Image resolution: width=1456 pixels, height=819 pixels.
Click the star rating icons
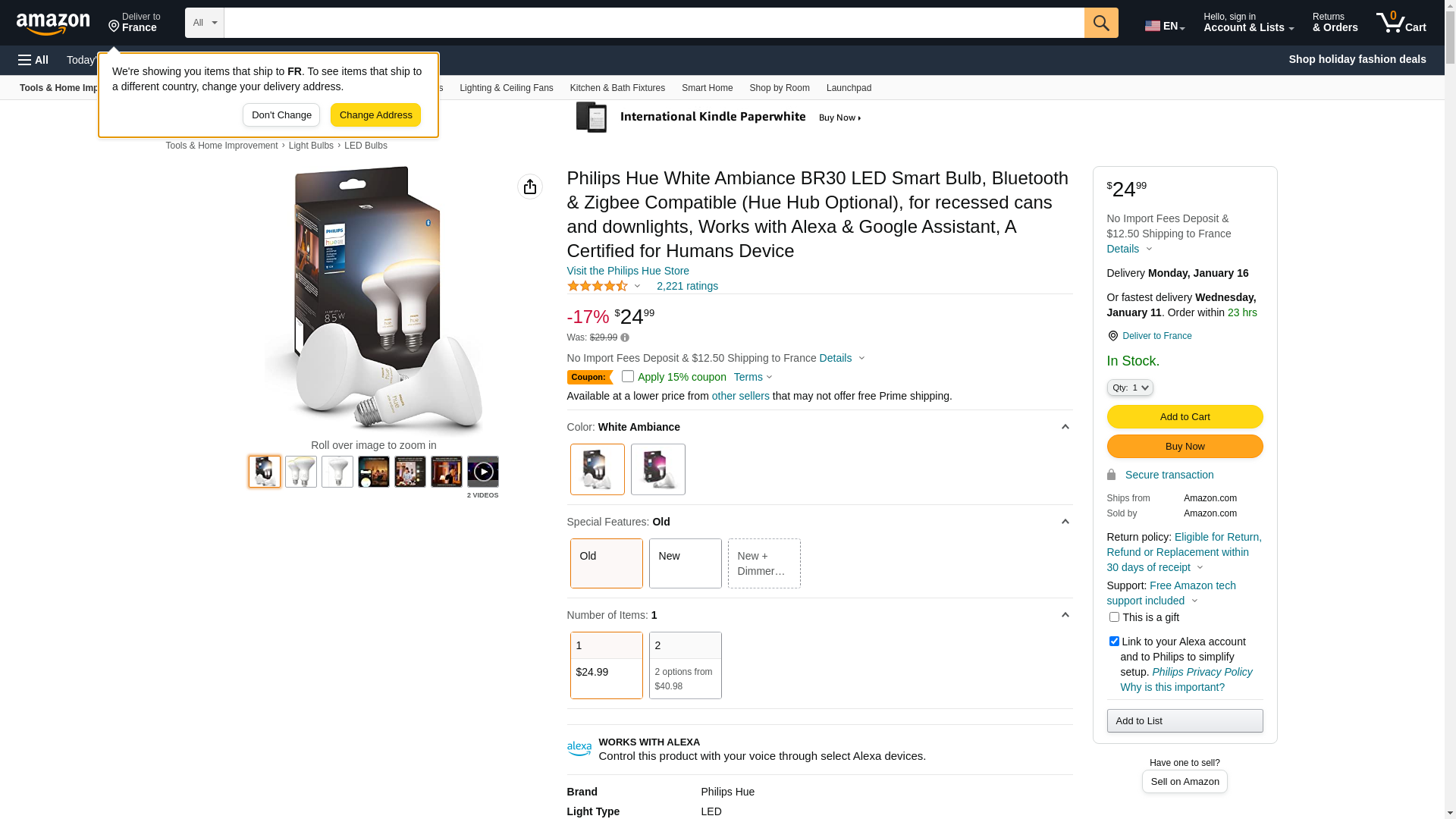click(598, 286)
